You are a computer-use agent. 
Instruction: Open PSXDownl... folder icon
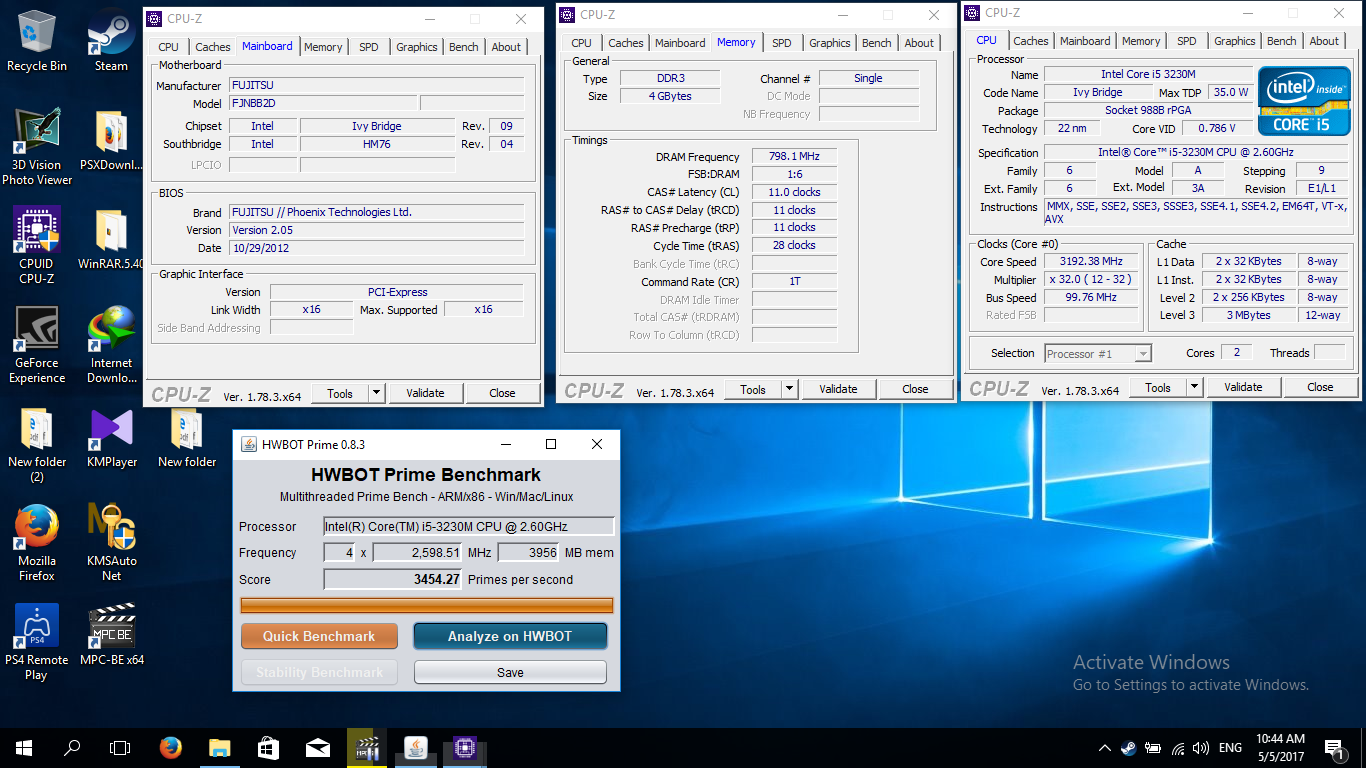click(111, 140)
